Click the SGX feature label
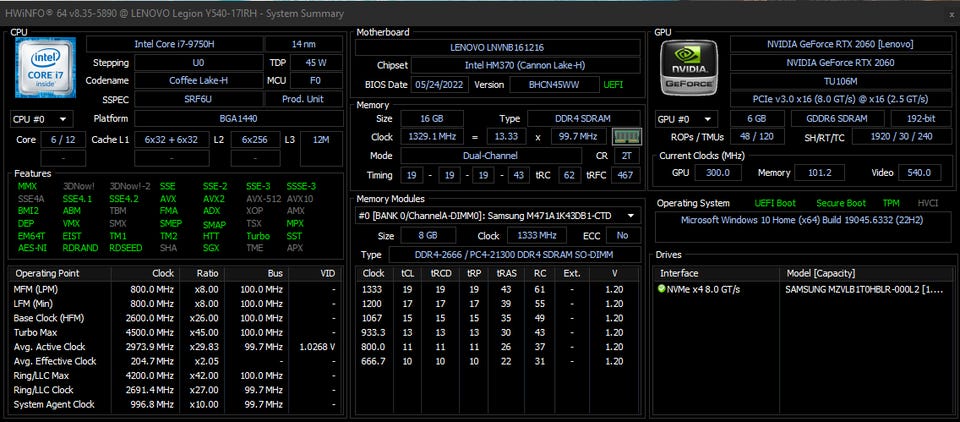Viewport: 960px width, 422px height. [x=211, y=248]
